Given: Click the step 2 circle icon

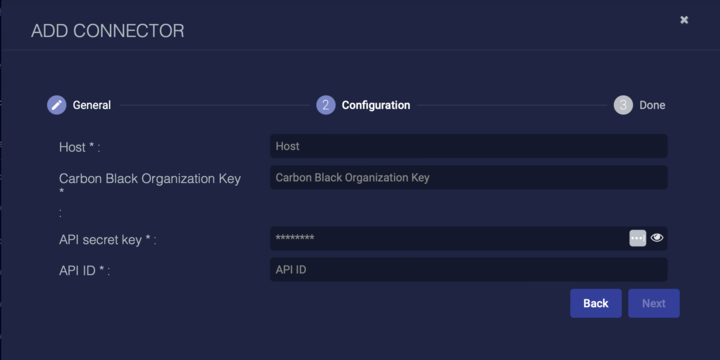Looking at the screenshot, I should tap(326, 105).
